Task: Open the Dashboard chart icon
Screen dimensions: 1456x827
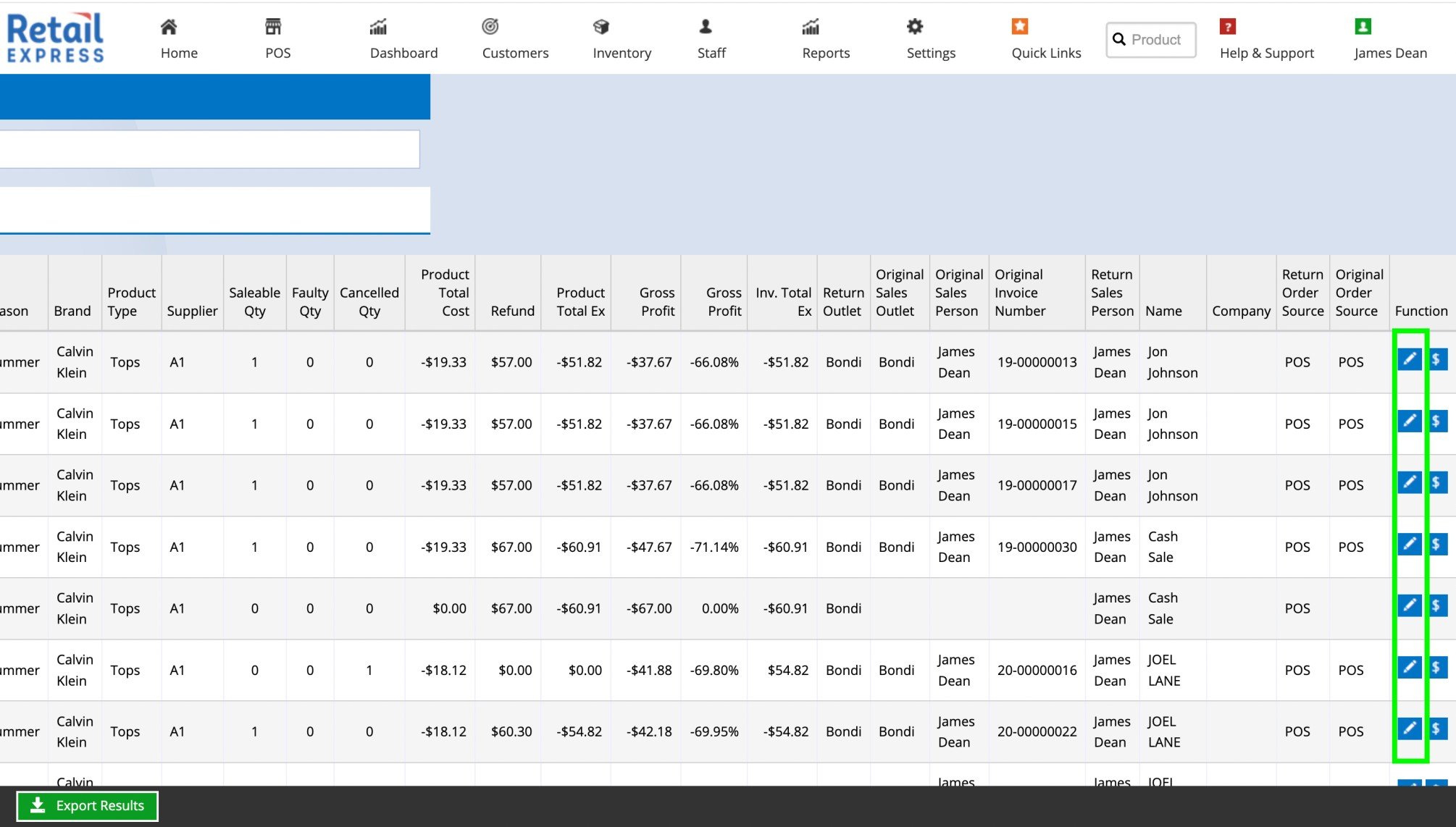Action: (x=378, y=28)
